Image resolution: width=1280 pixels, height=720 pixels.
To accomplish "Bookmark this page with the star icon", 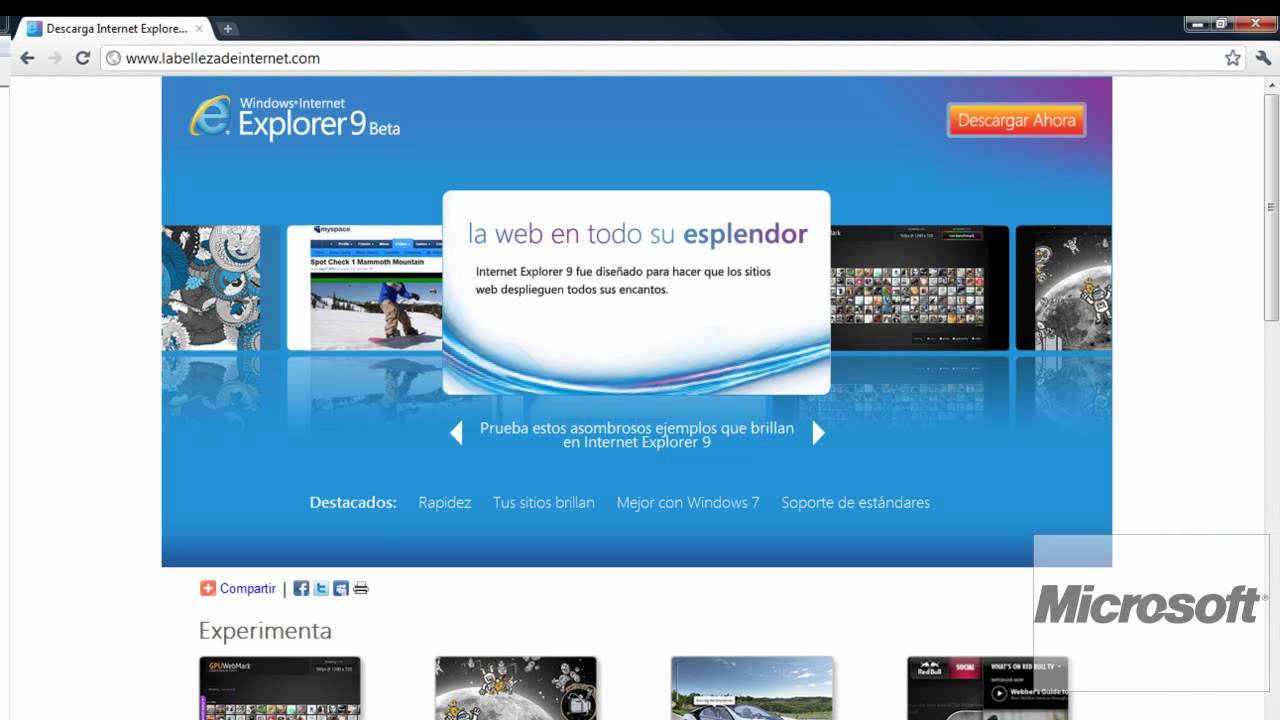I will (1233, 58).
